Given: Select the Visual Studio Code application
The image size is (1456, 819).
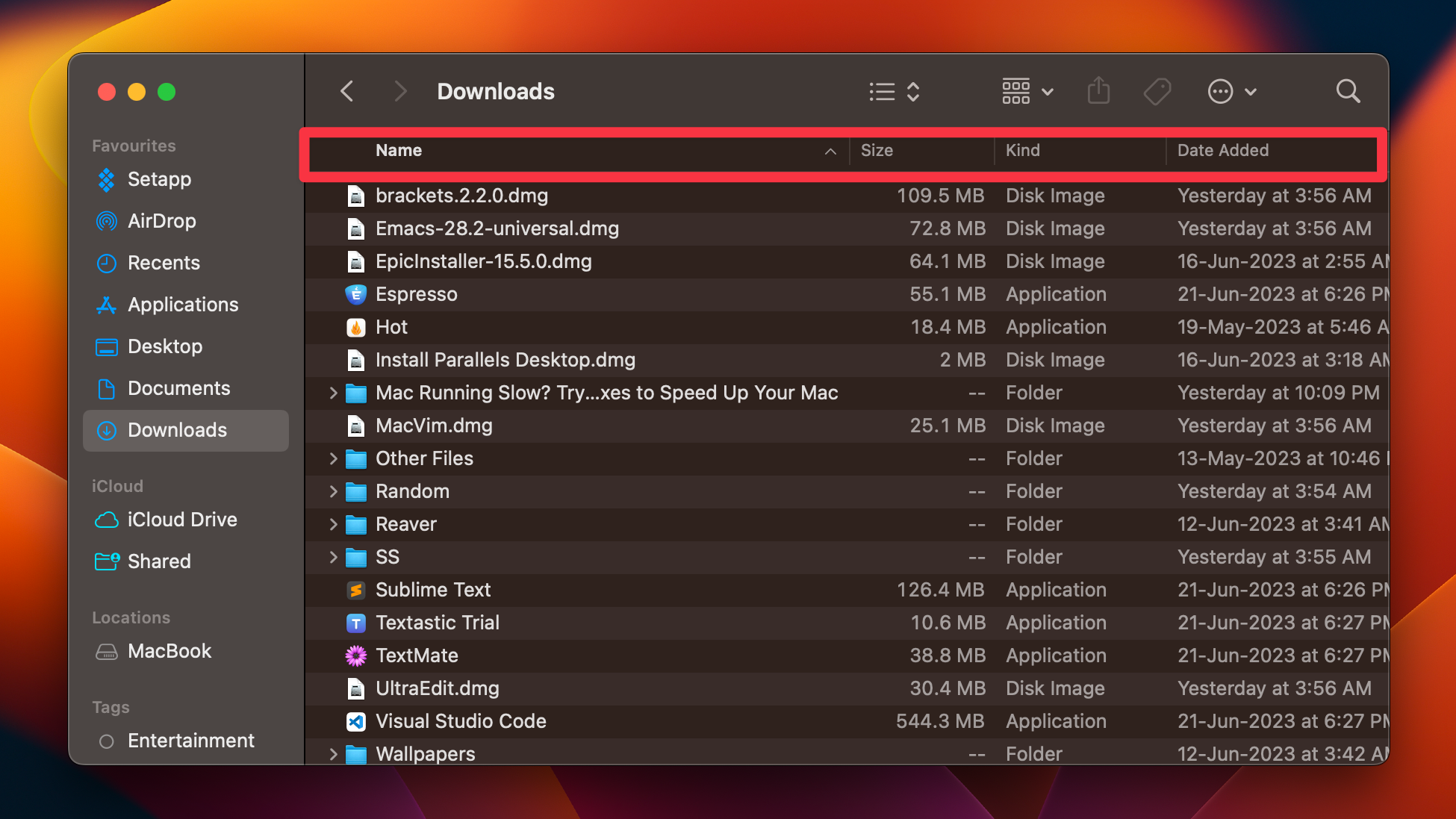Looking at the screenshot, I should pyautogui.click(x=460, y=721).
